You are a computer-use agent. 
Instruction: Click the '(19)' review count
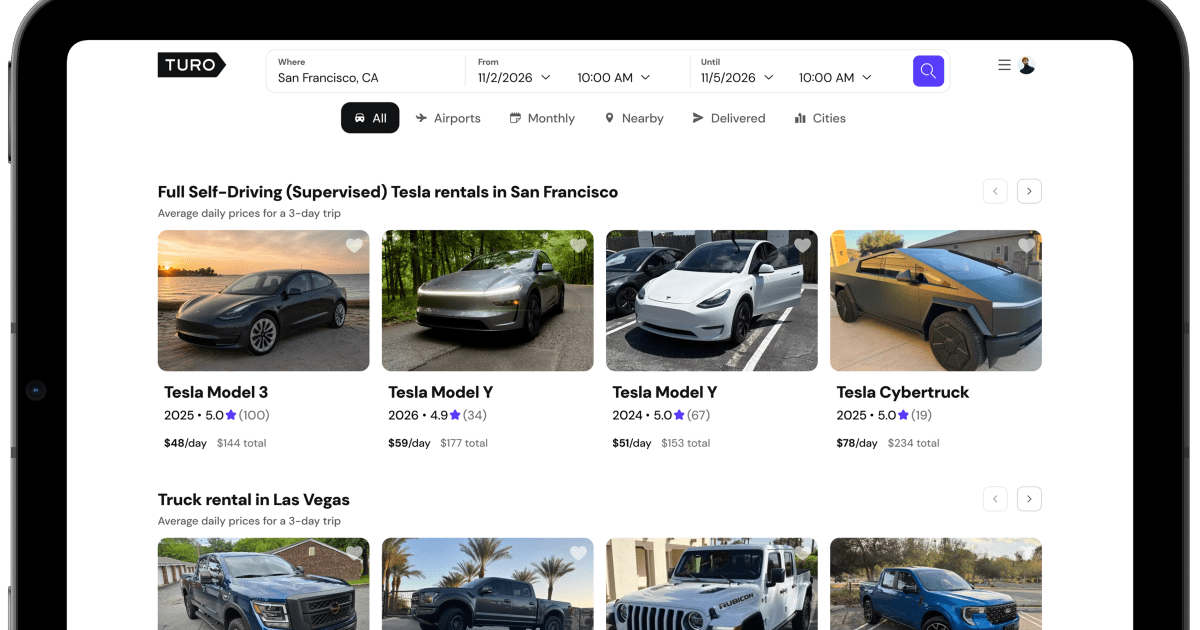tap(921, 415)
